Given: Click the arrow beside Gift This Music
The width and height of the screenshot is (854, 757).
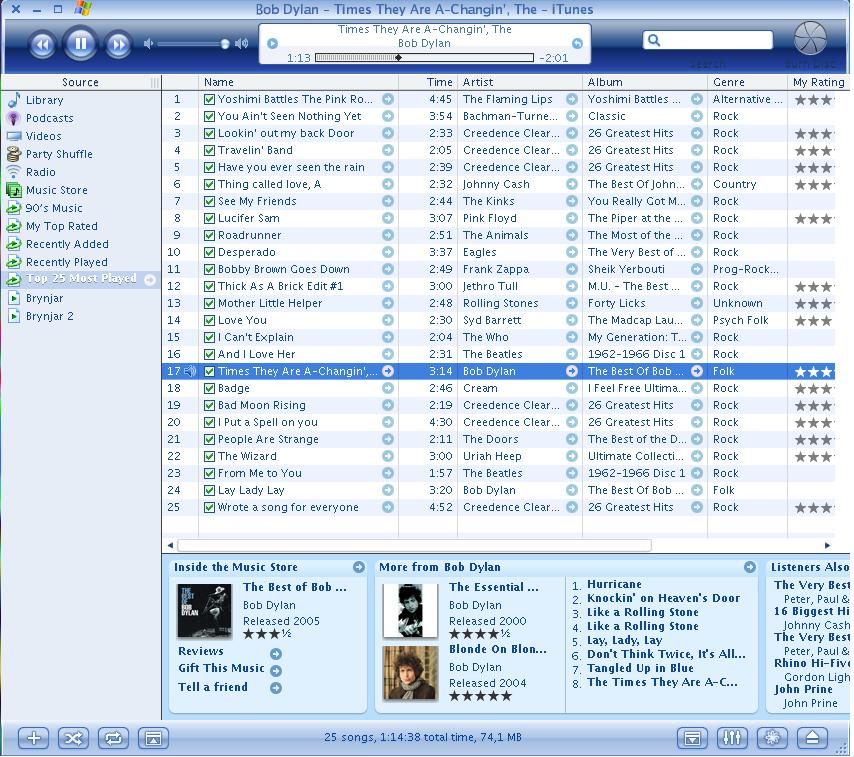Looking at the screenshot, I should 276,670.
